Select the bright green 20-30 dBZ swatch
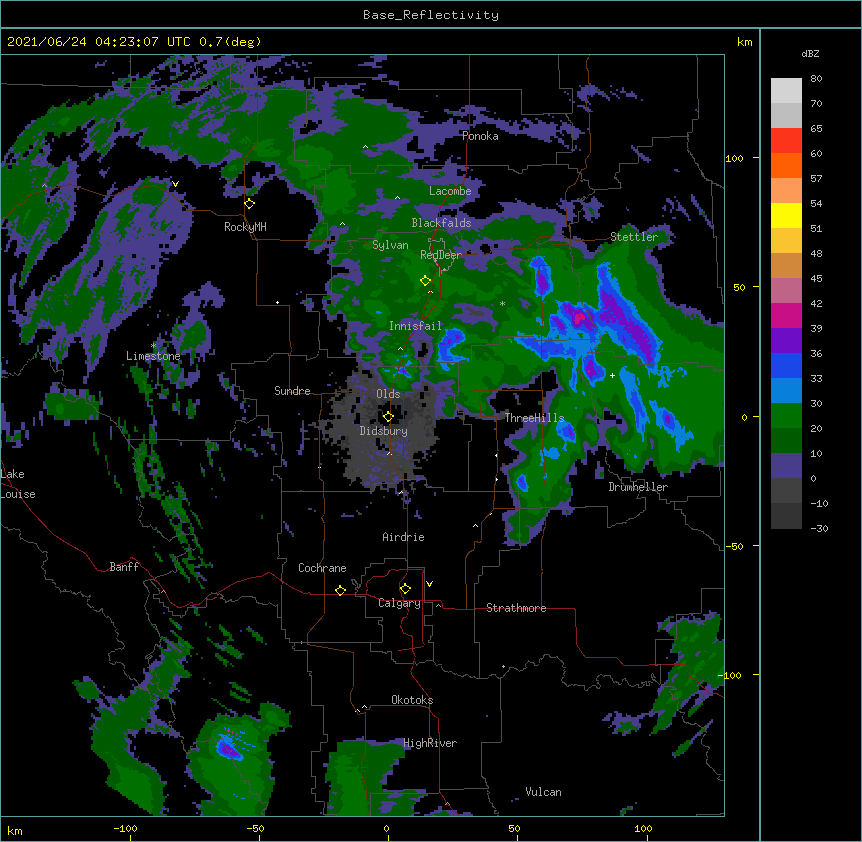Viewport: 862px width, 842px height. pyautogui.click(x=786, y=416)
